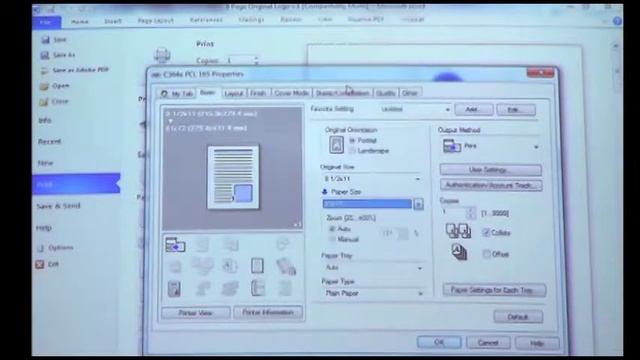
Task: Click the single blank page icon in status grid
Action: click(257, 266)
